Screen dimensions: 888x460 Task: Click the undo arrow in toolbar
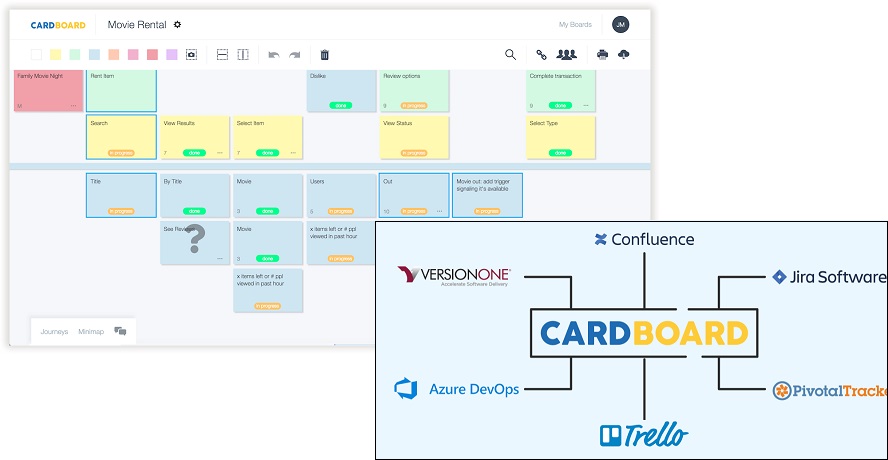tap(274, 55)
